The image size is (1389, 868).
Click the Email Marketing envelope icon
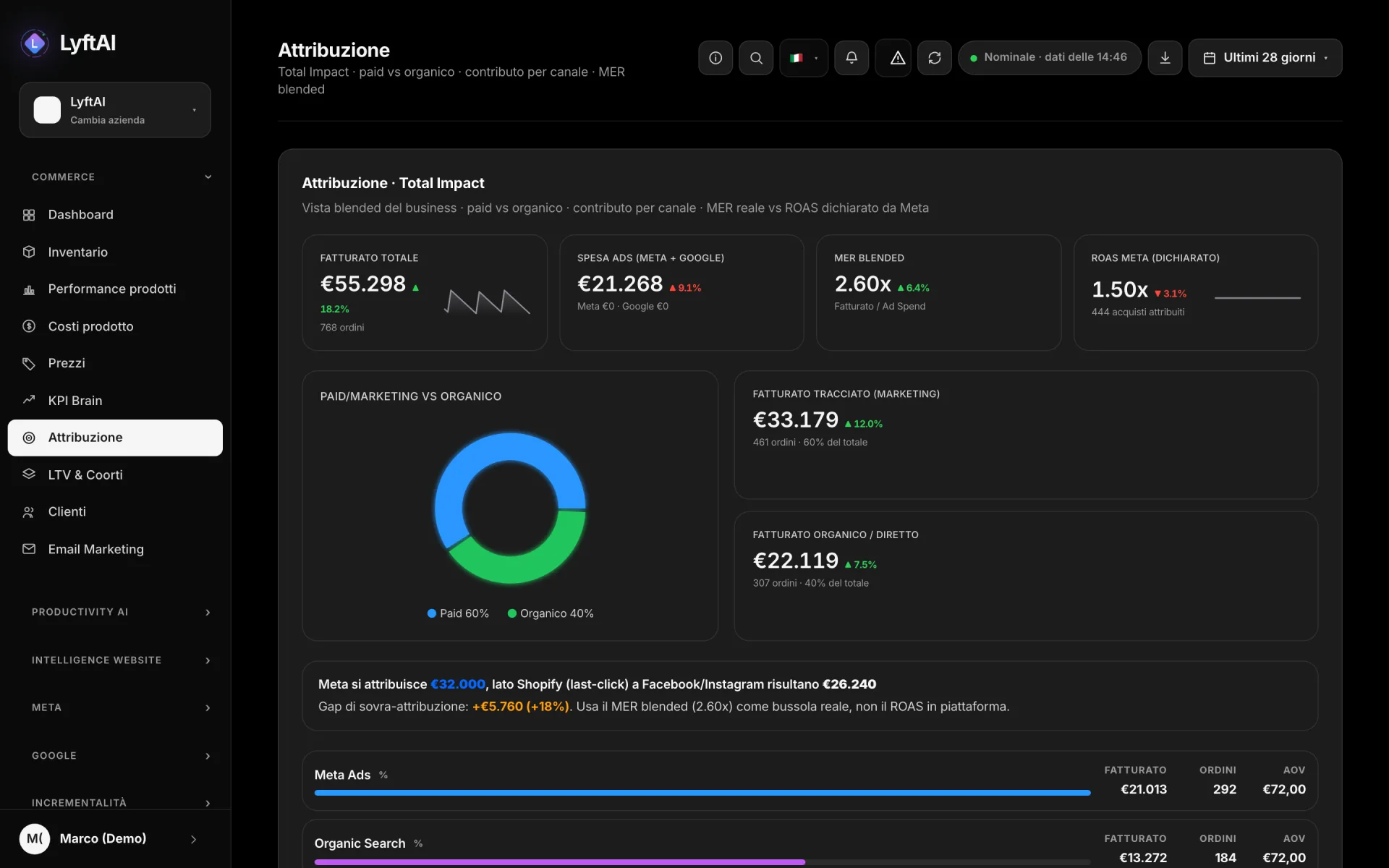29,549
